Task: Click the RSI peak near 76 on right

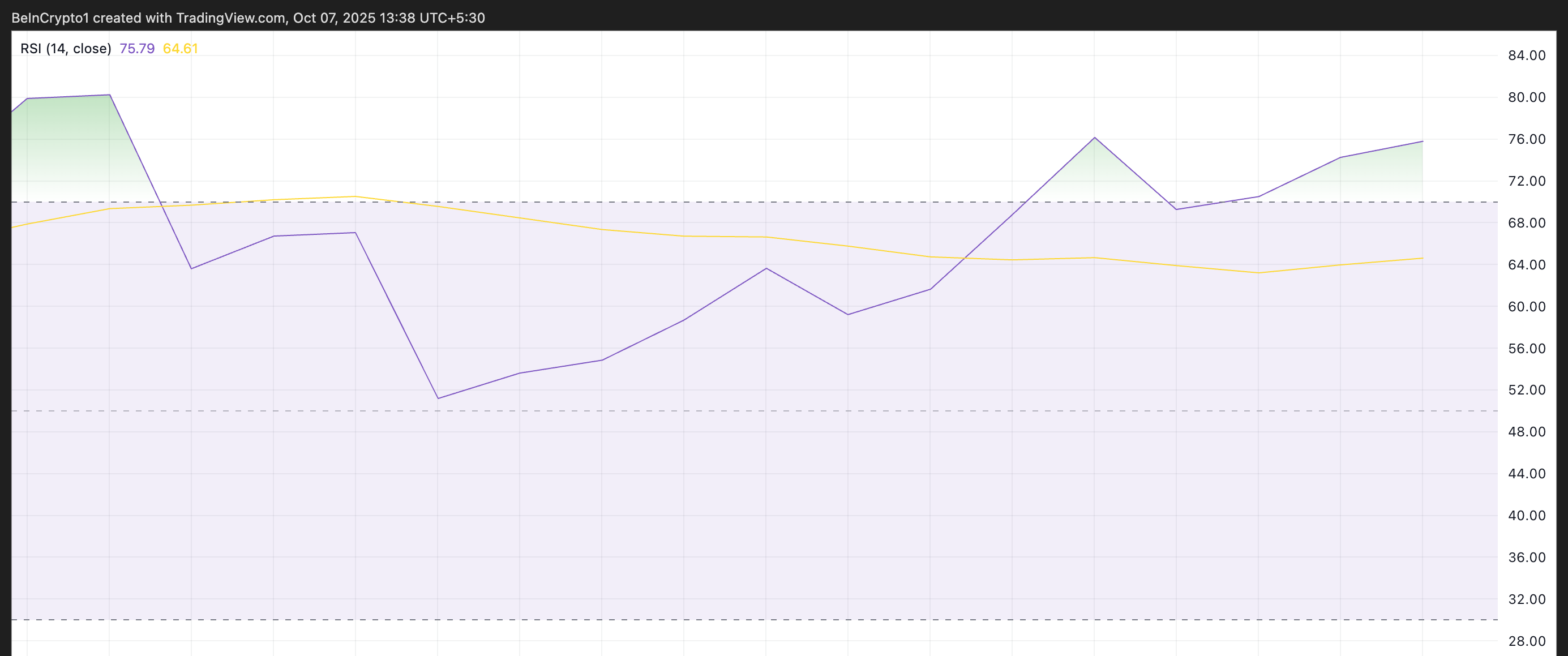Action: click(1094, 138)
